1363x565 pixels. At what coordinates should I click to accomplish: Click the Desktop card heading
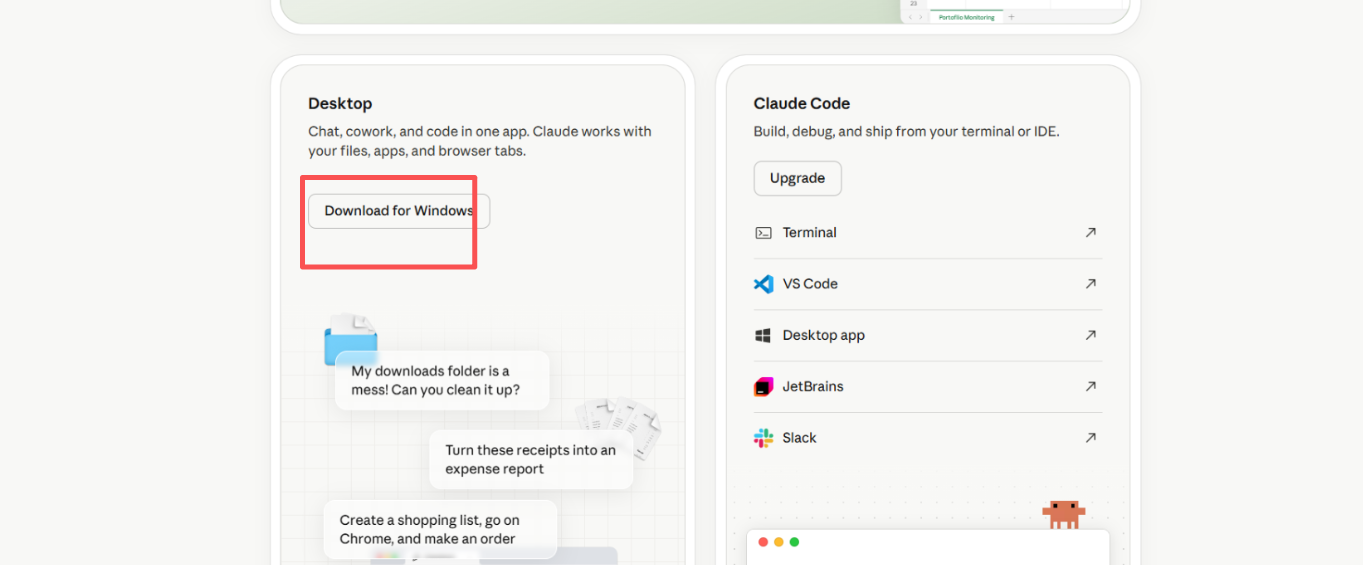pos(340,103)
